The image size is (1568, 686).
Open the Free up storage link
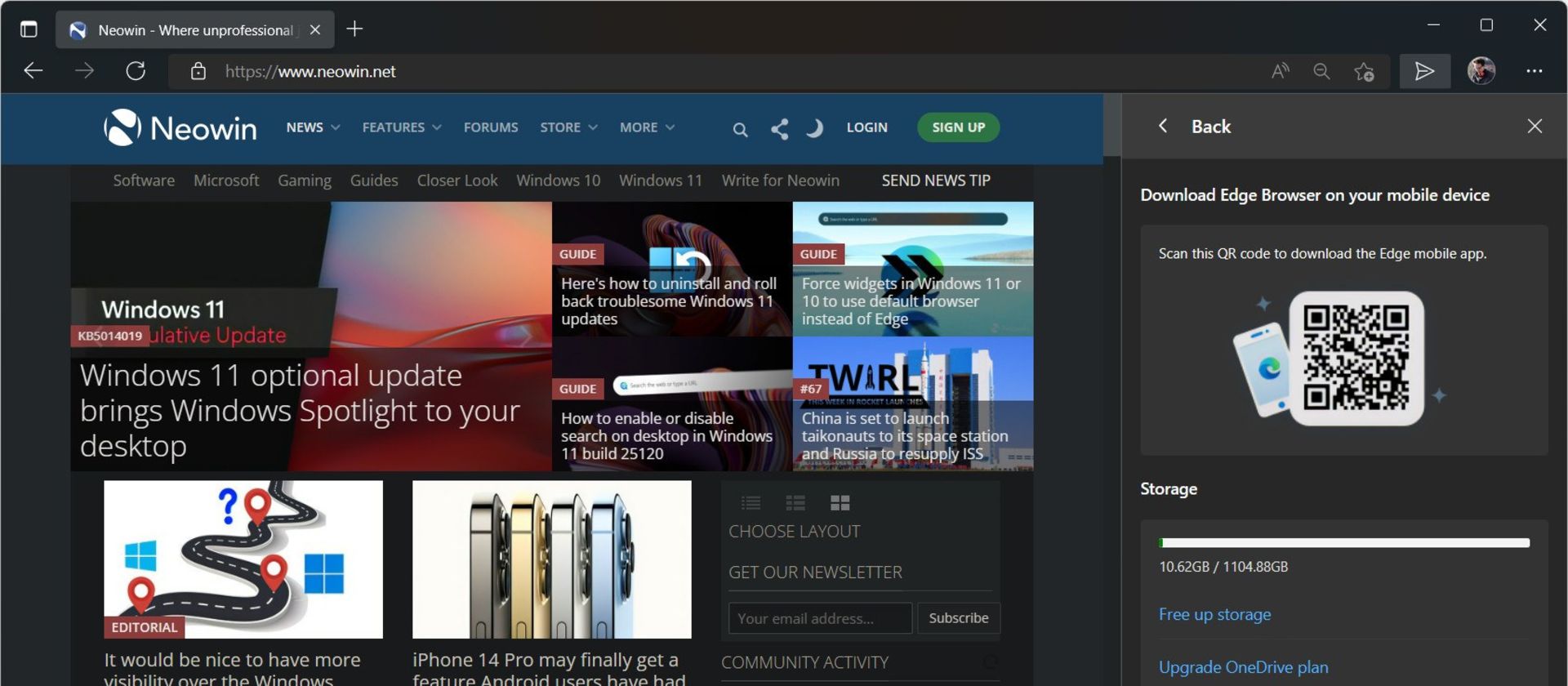tap(1214, 614)
